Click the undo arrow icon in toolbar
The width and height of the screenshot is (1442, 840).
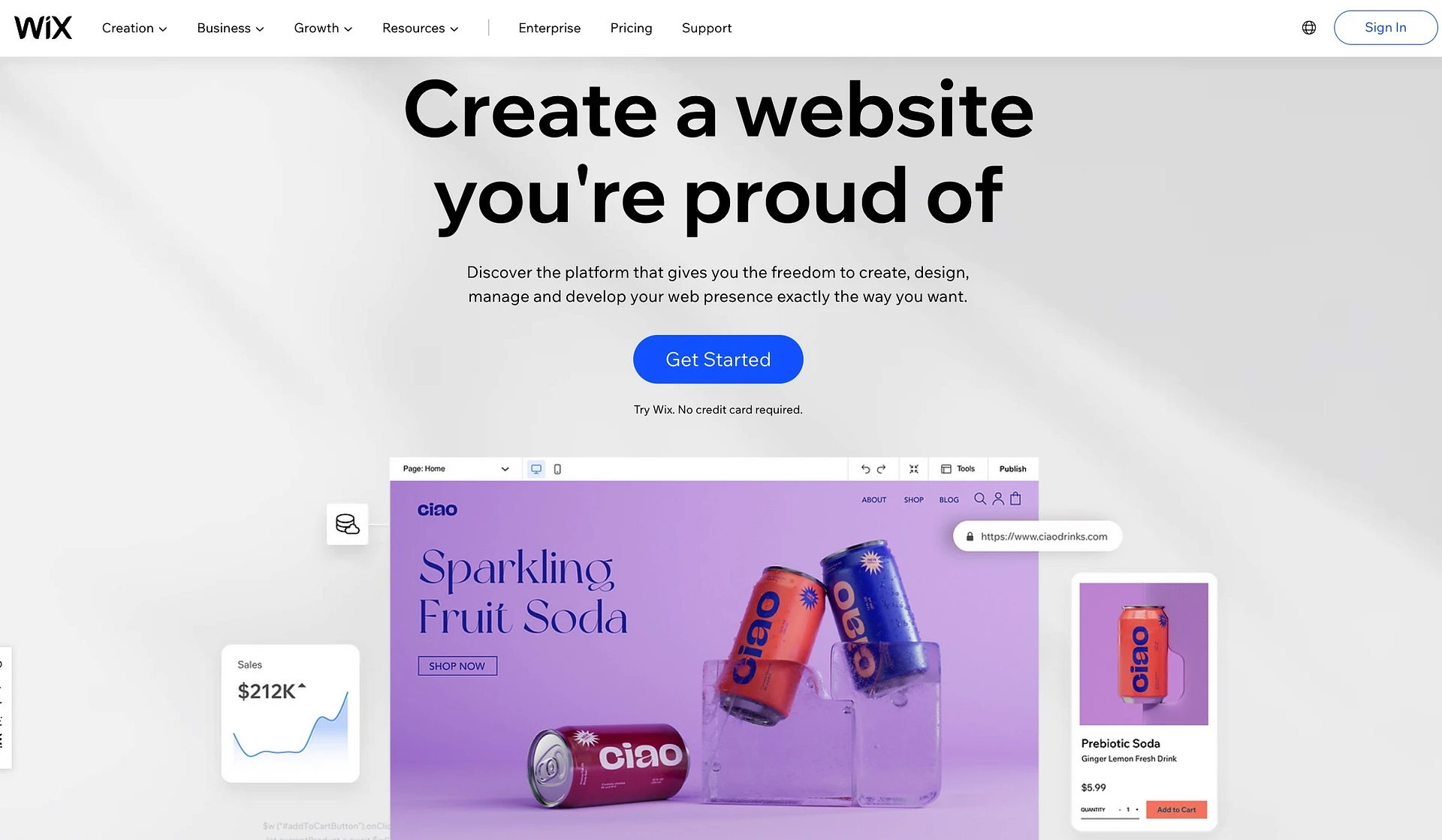point(863,468)
